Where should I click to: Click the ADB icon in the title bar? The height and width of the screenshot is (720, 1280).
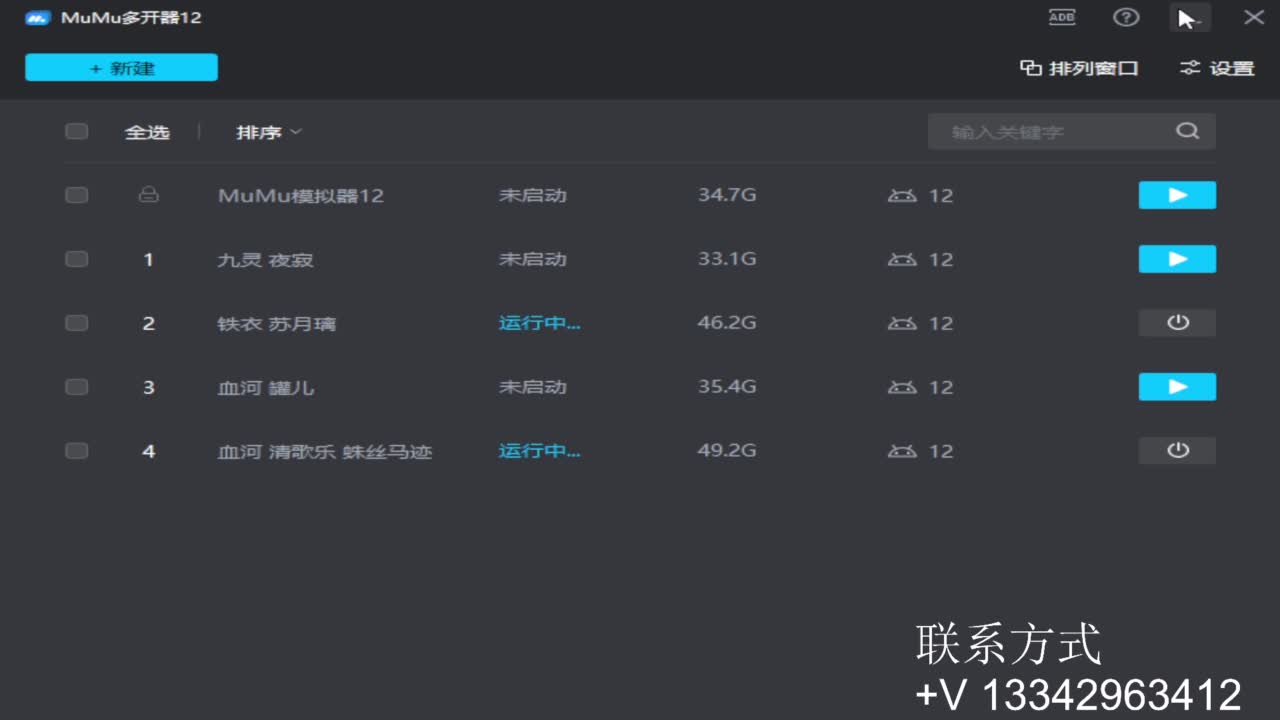point(1062,17)
